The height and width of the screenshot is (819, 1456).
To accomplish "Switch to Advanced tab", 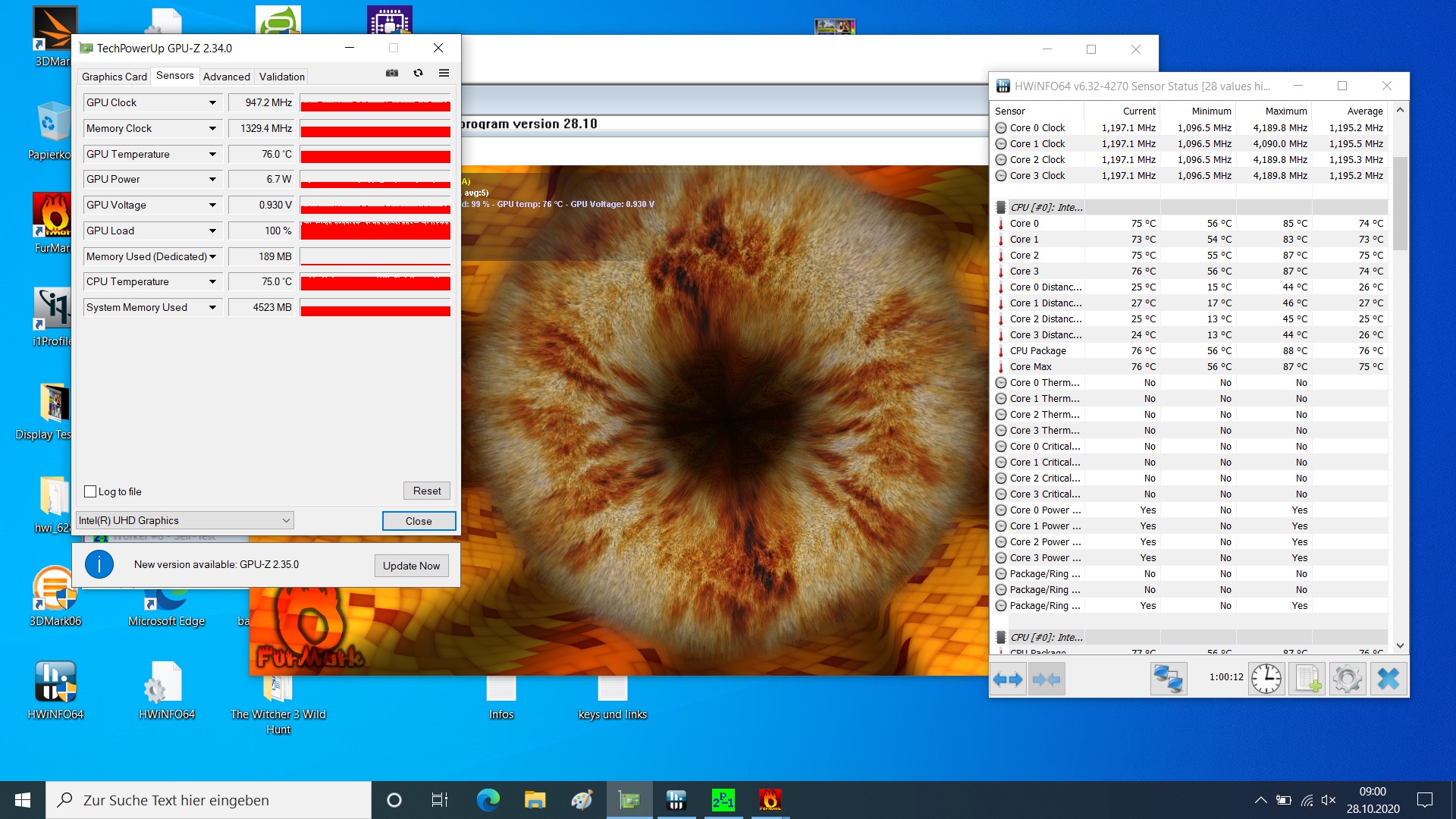I will 226,77.
